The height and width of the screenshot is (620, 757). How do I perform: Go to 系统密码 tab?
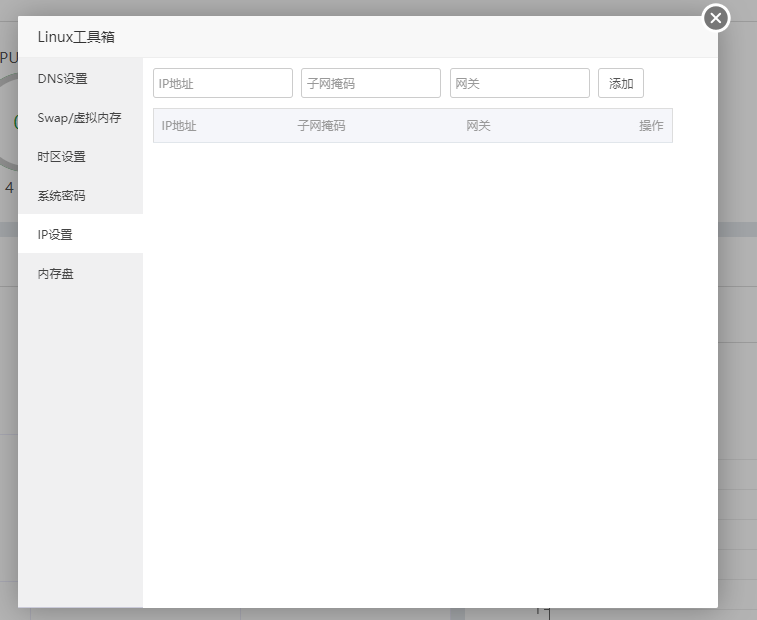tap(81, 196)
